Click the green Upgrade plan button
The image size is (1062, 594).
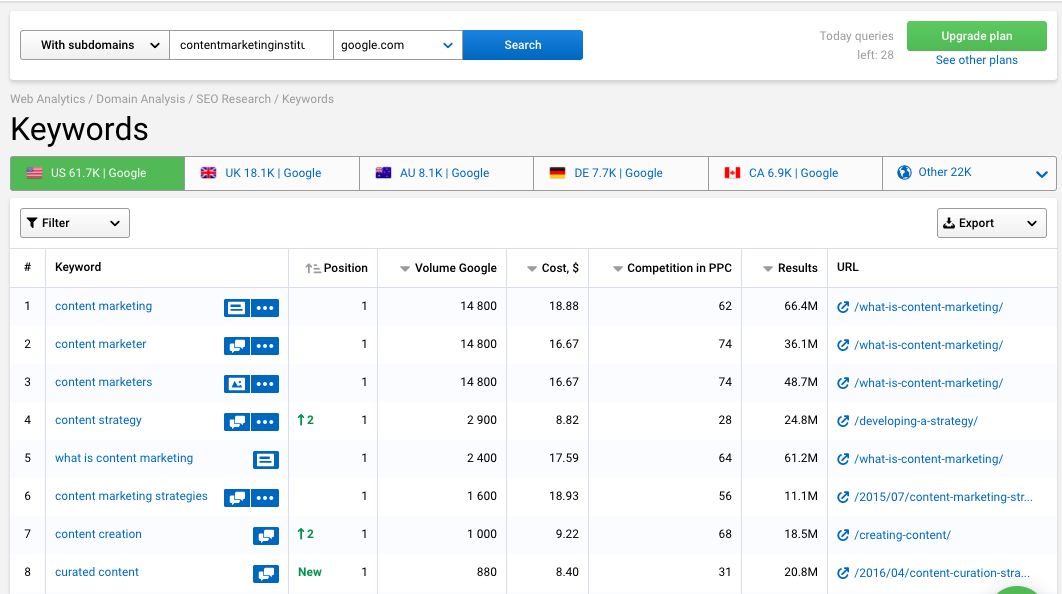click(x=977, y=36)
